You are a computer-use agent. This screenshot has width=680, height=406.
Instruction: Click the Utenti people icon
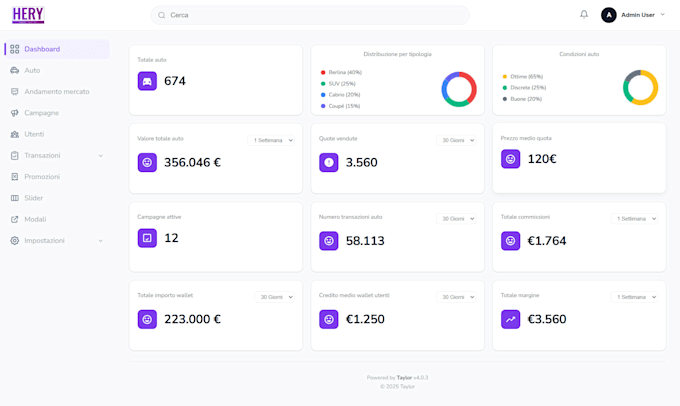click(15, 134)
